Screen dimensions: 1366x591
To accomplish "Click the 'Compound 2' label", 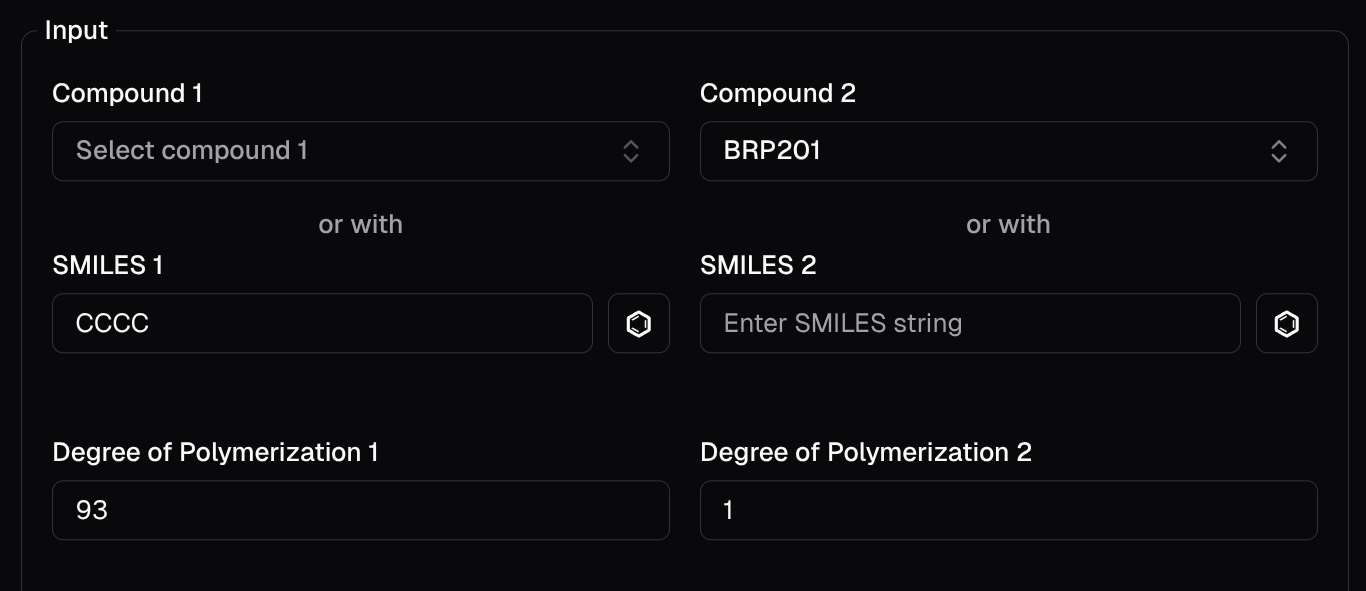I will click(778, 94).
